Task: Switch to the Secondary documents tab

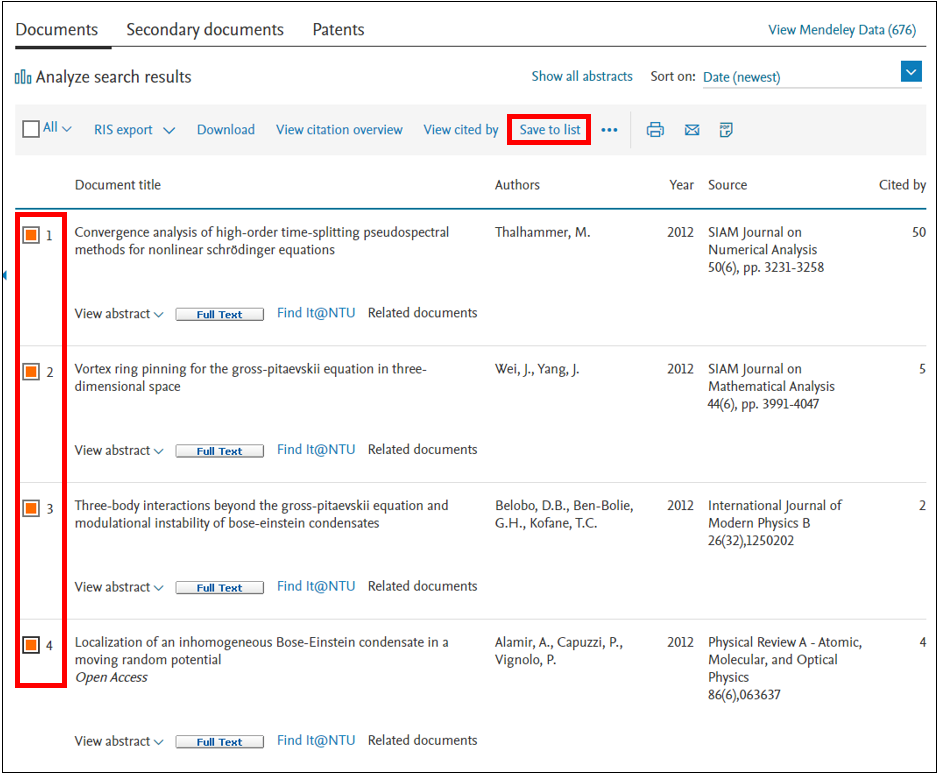Action: click(x=205, y=29)
